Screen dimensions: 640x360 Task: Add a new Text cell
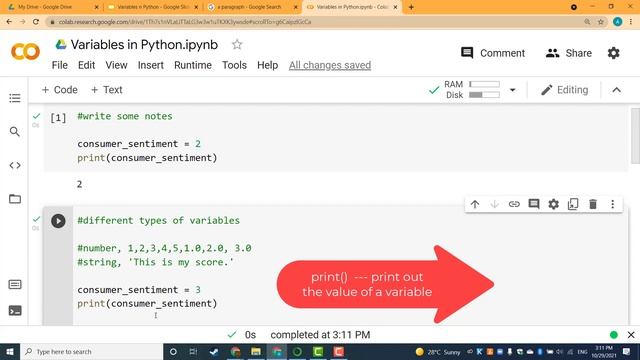point(107,90)
